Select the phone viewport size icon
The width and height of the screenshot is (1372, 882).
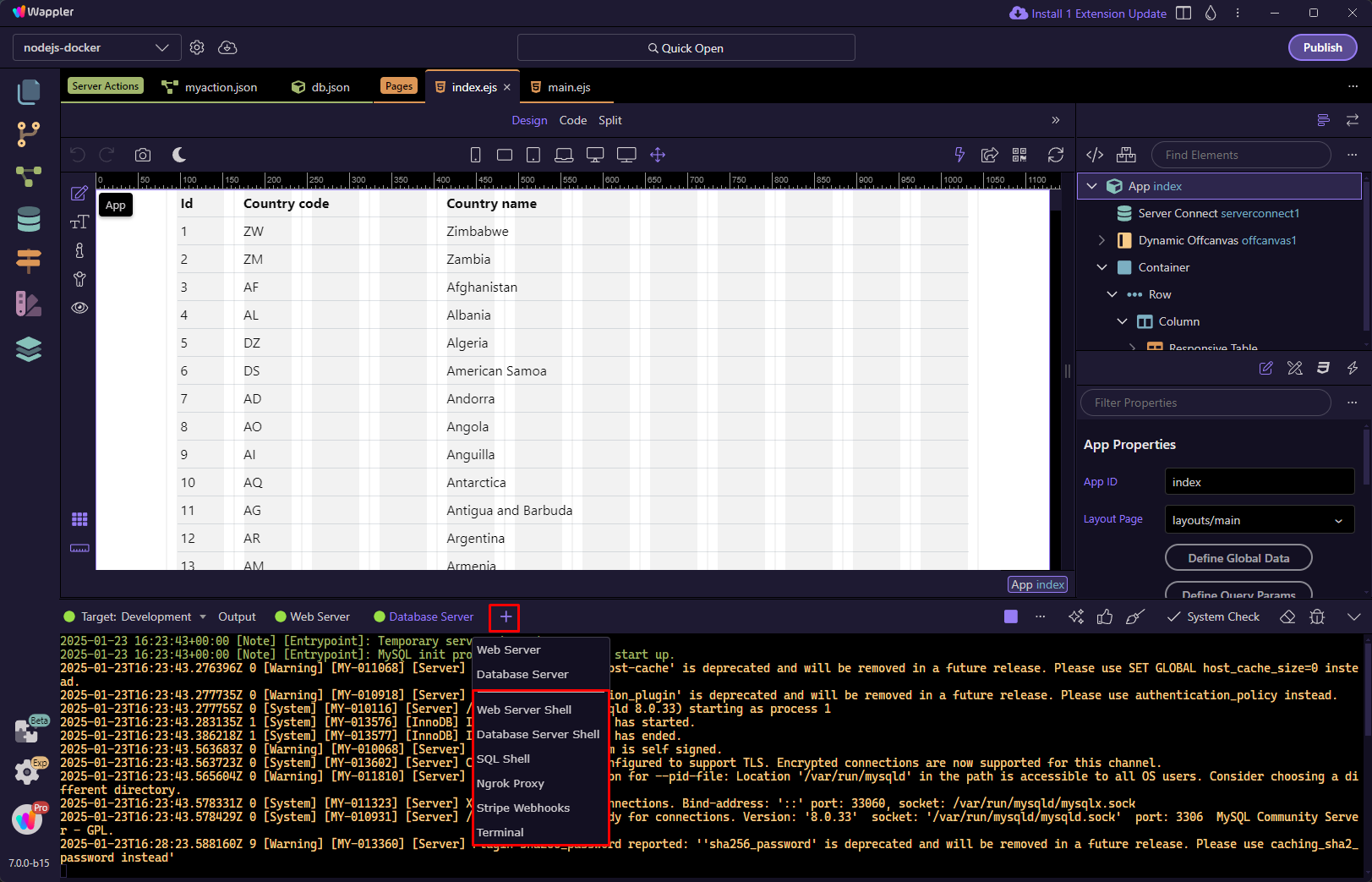pos(476,155)
